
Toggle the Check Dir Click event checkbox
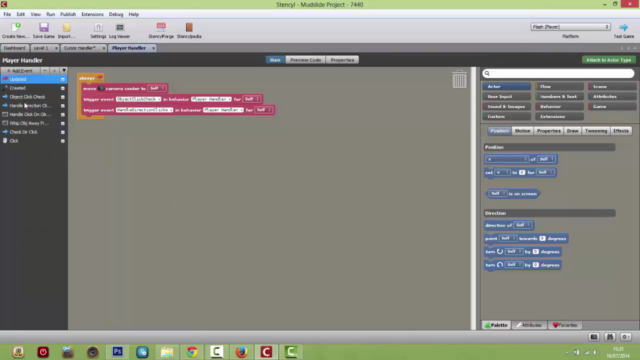click(x=63, y=132)
